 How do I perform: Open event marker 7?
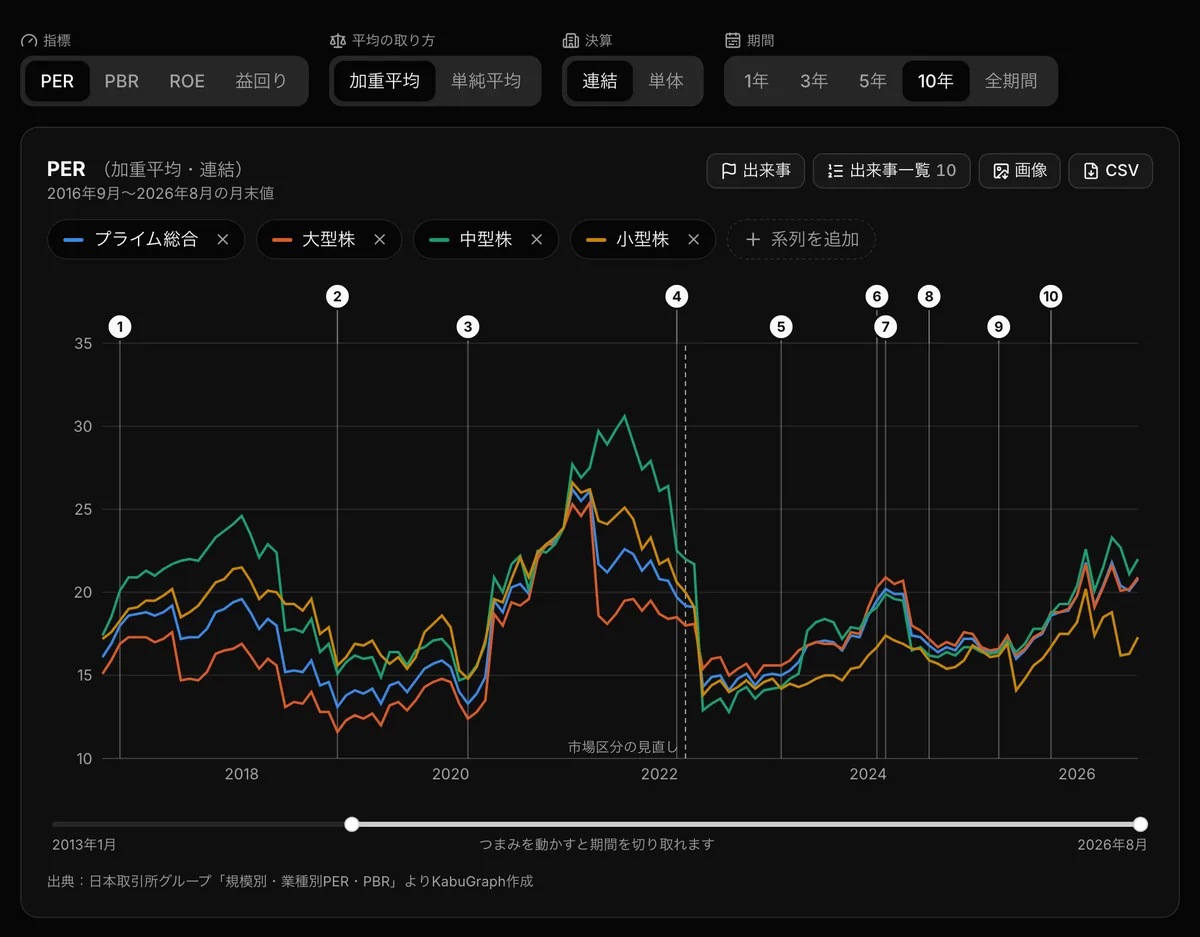(x=885, y=326)
